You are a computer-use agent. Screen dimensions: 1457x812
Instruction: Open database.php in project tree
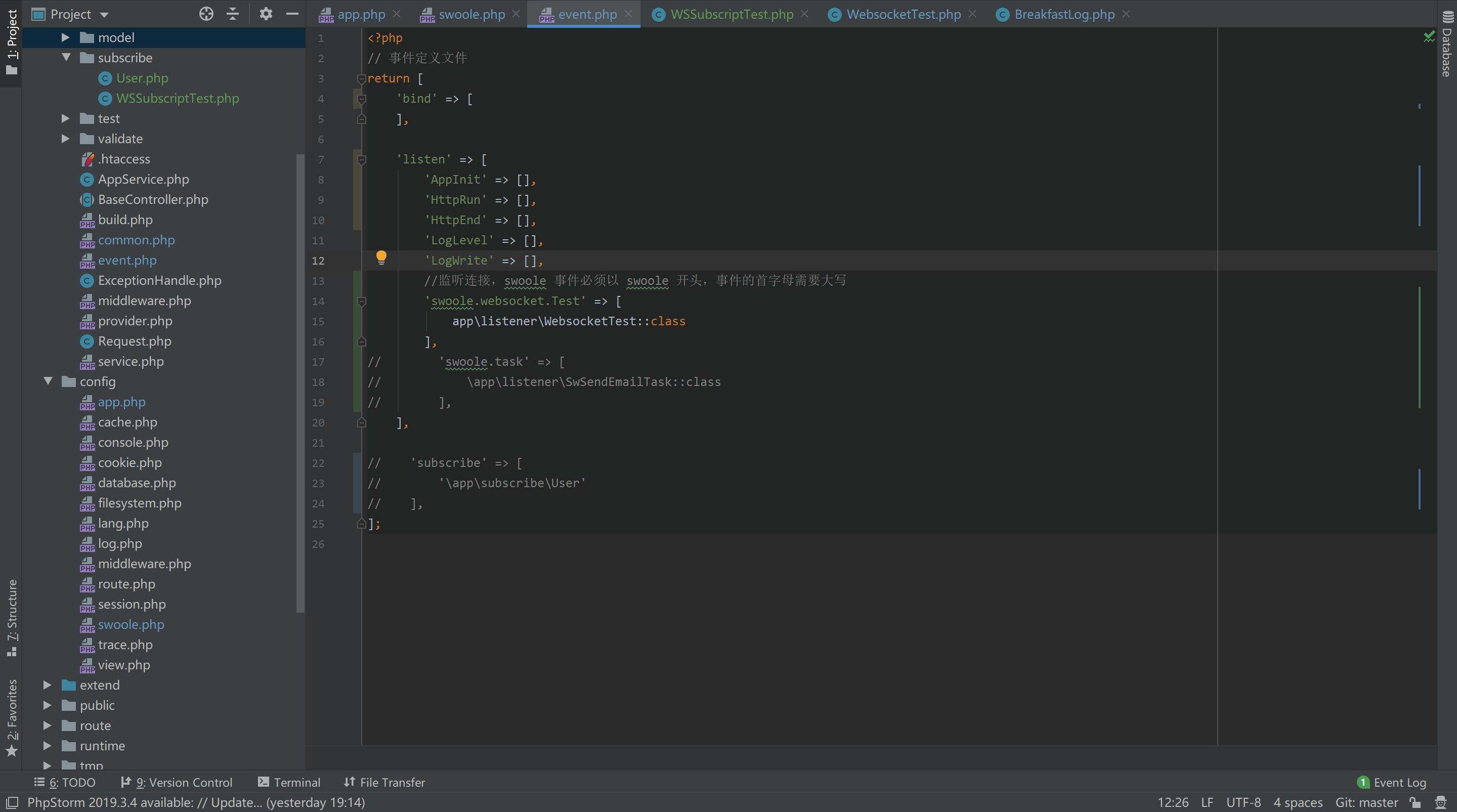(x=136, y=483)
